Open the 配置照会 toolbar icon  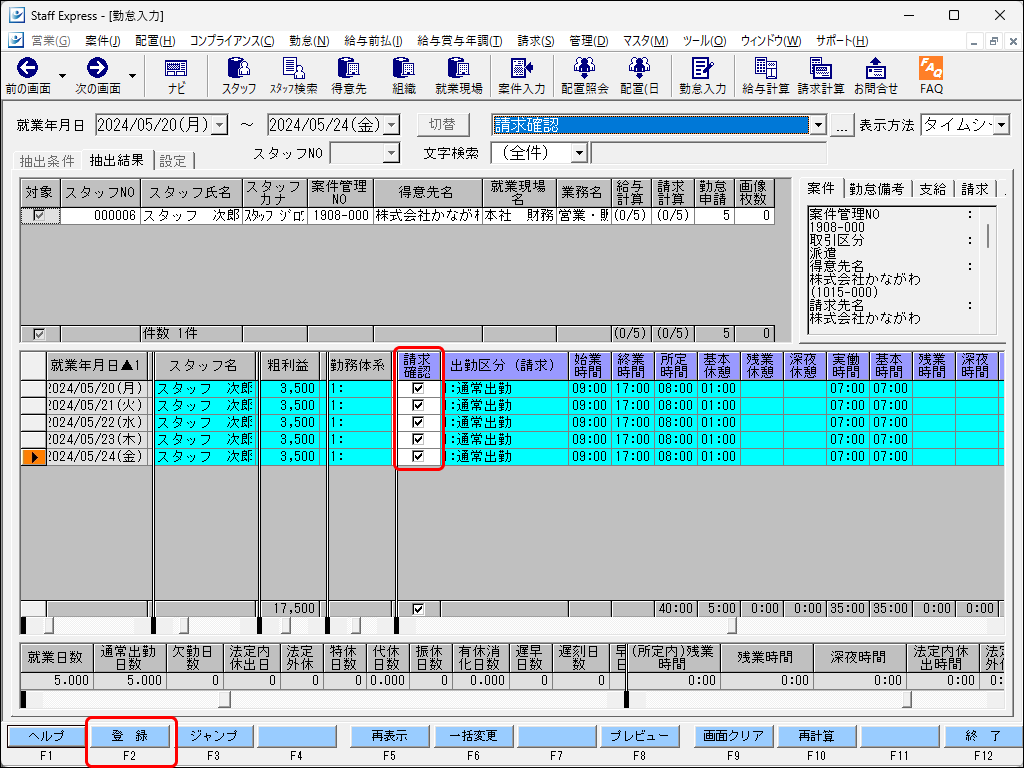584,76
